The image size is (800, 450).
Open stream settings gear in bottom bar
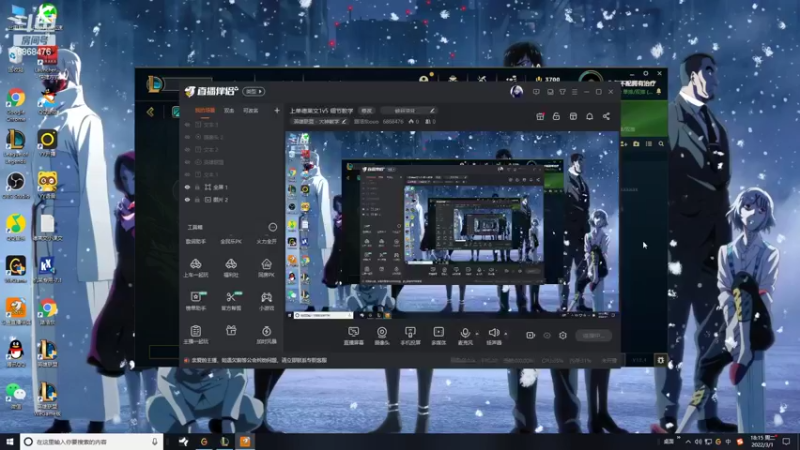point(563,336)
